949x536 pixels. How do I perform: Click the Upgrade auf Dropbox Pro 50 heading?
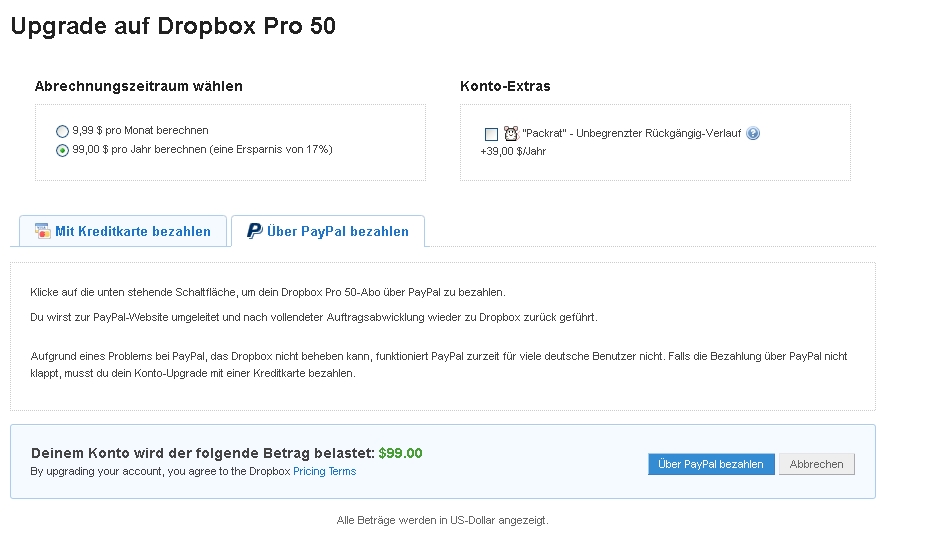tap(173, 26)
